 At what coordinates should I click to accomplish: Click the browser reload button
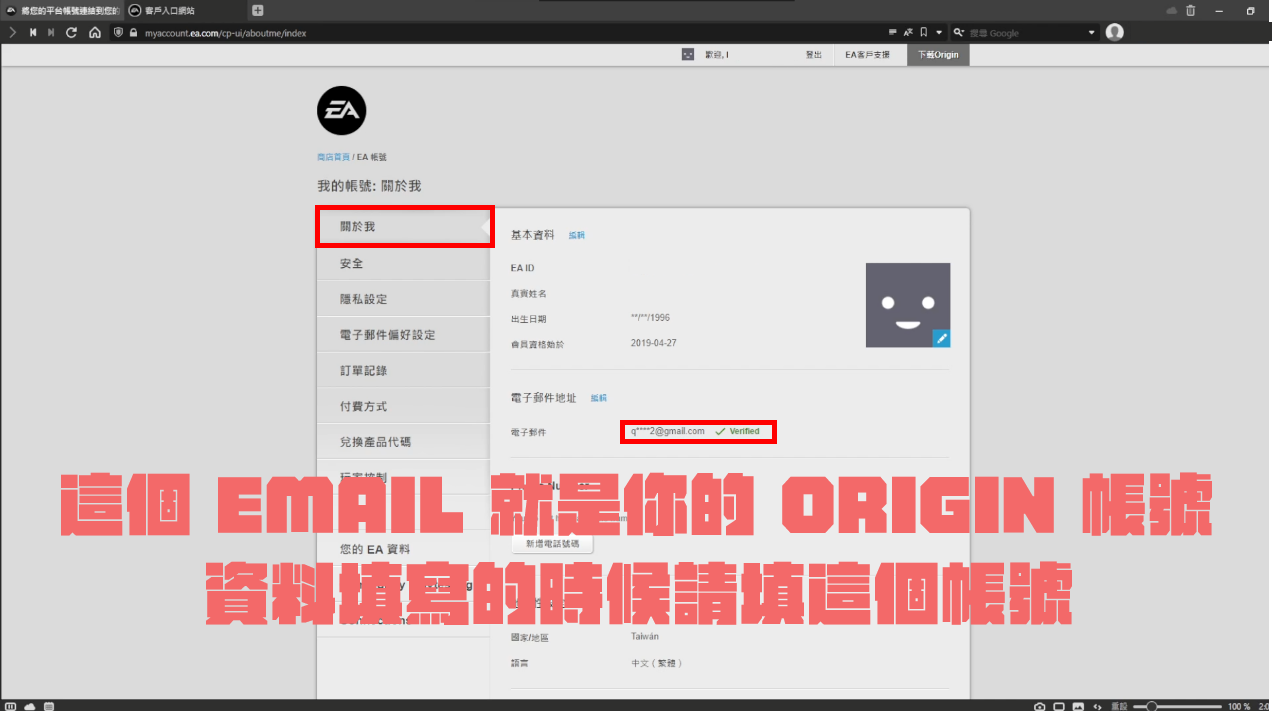click(72, 33)
